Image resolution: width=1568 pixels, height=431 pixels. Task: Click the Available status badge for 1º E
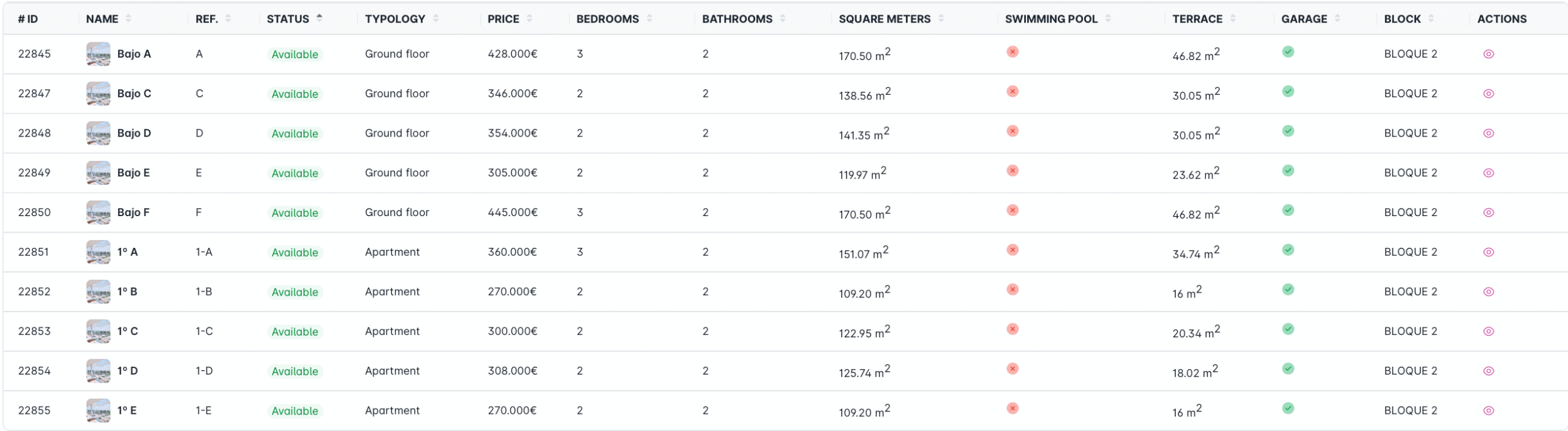click(x=295, y=411)
